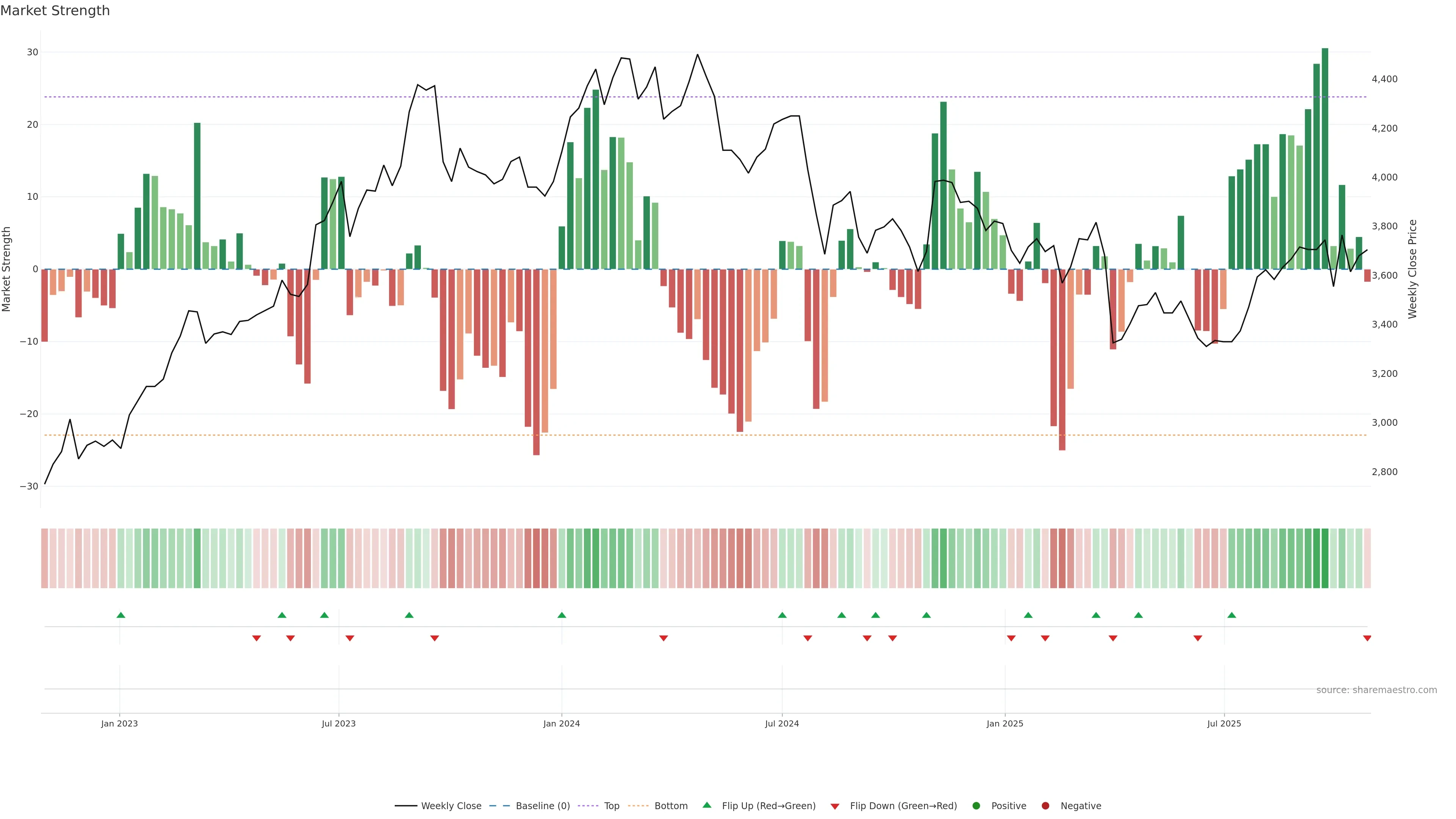1456x819 pixels.
Task: Click the Negative red circle legend icon
Action: (x=1045, y=806)
